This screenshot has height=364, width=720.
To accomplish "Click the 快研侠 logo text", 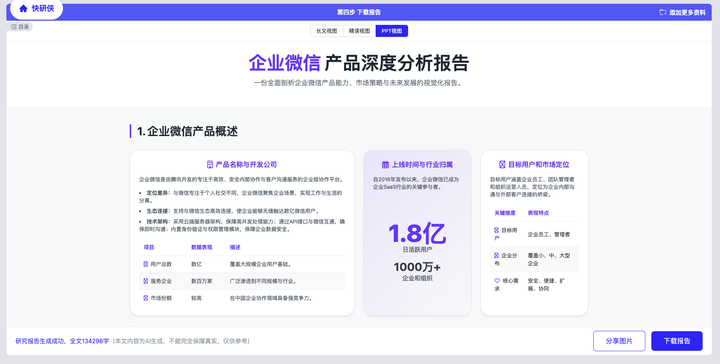I will (43, 8).
